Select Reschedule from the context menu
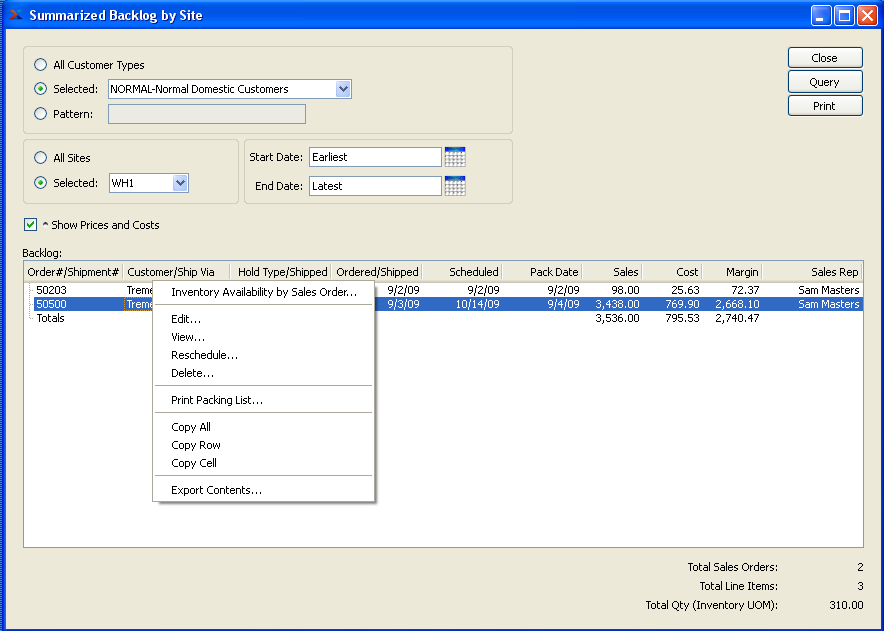The image size is (884, 631). point(204,355)
